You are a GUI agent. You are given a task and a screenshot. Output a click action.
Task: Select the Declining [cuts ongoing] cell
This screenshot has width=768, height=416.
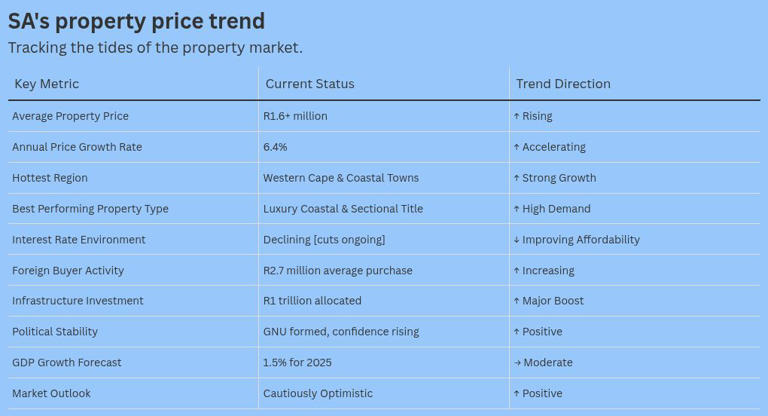pos(324,240)
